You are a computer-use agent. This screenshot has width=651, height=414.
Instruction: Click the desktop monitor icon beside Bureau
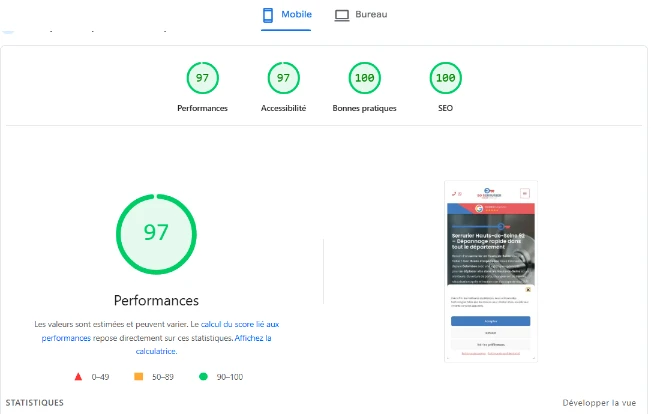(x=342, y=15)
